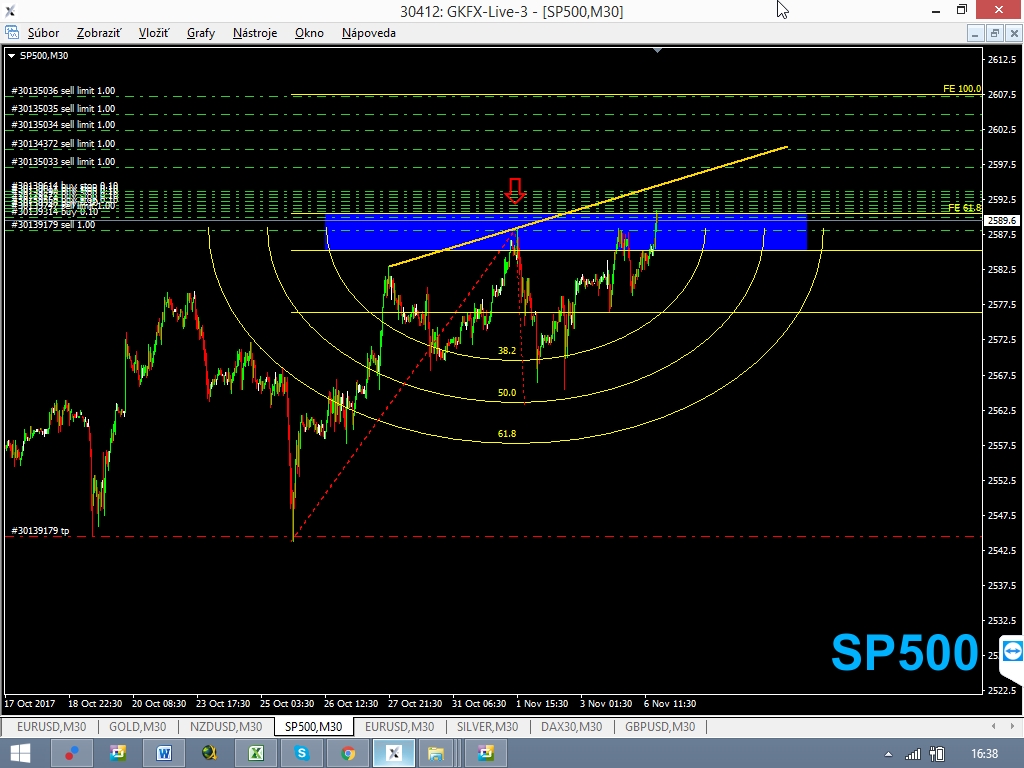Open the network signal tray icon

(x=913, y=754)
